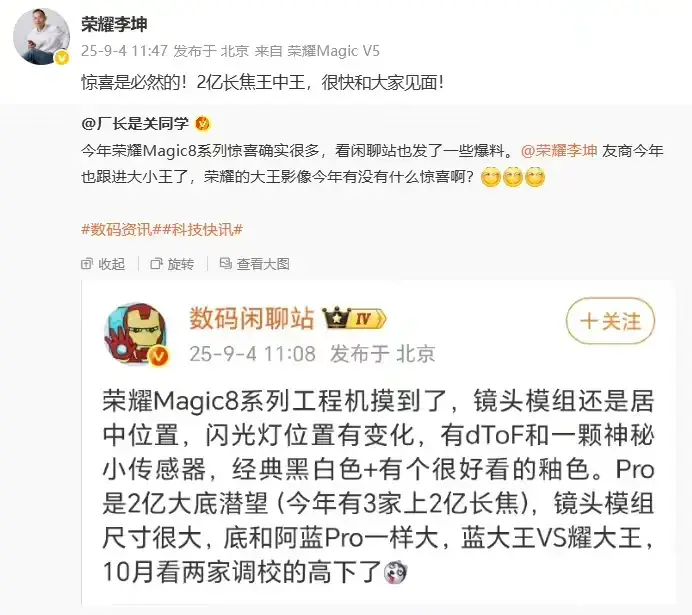The height and width of the screenshot is (615, 692).
Task: Click the first smiling emoji
Action: (490, 177)
